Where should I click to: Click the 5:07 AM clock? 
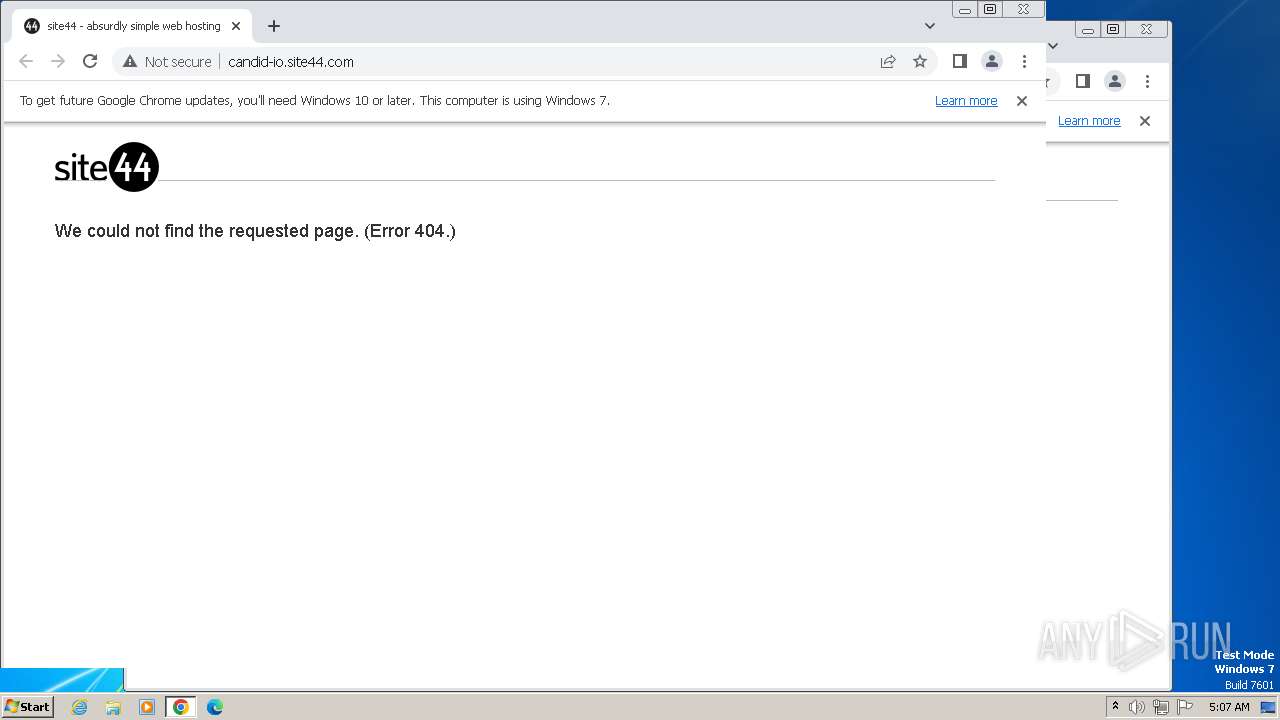1229,707
